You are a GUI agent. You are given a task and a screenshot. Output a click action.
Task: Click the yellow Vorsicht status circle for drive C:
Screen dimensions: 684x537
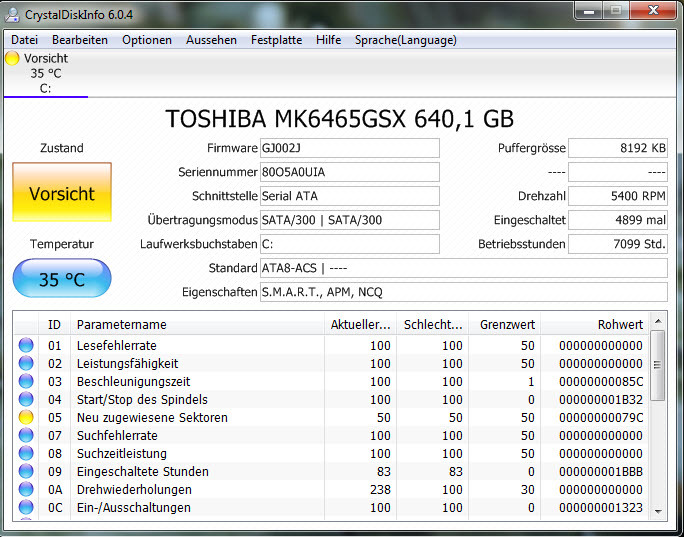(12, 58)
